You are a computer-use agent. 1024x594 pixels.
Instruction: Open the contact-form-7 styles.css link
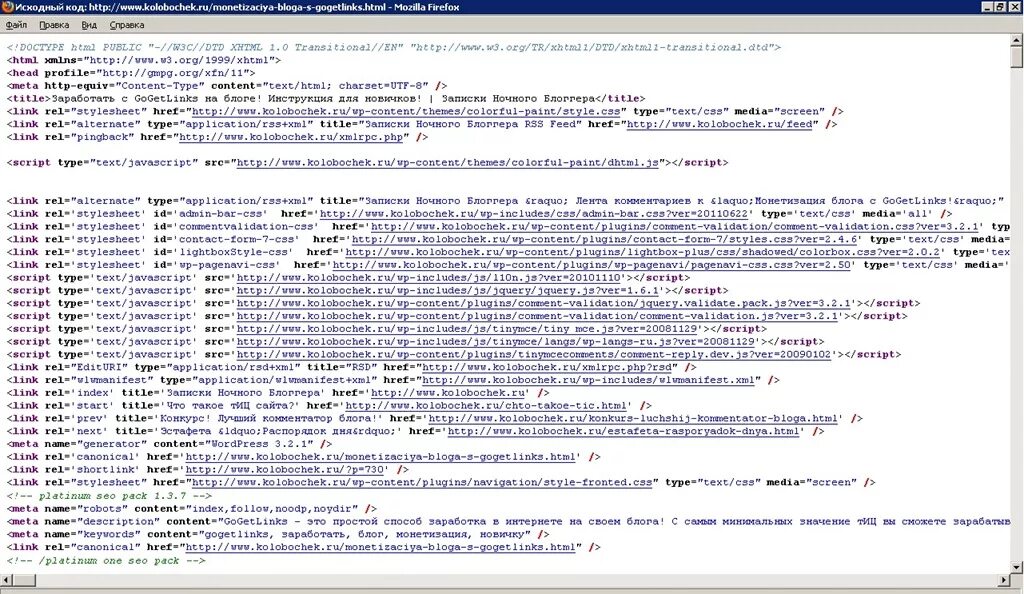604,239
